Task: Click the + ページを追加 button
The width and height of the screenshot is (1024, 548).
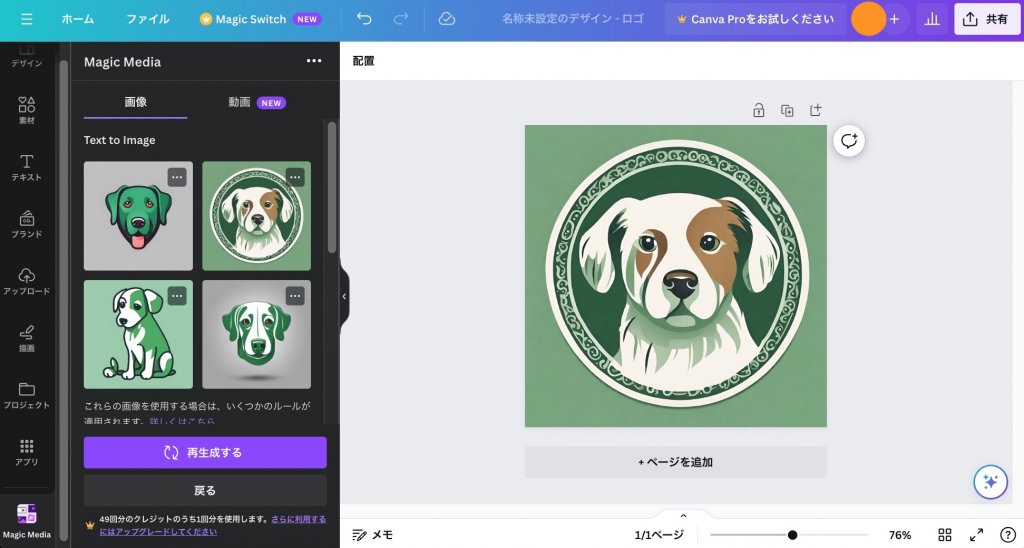Action: [675, 462]
